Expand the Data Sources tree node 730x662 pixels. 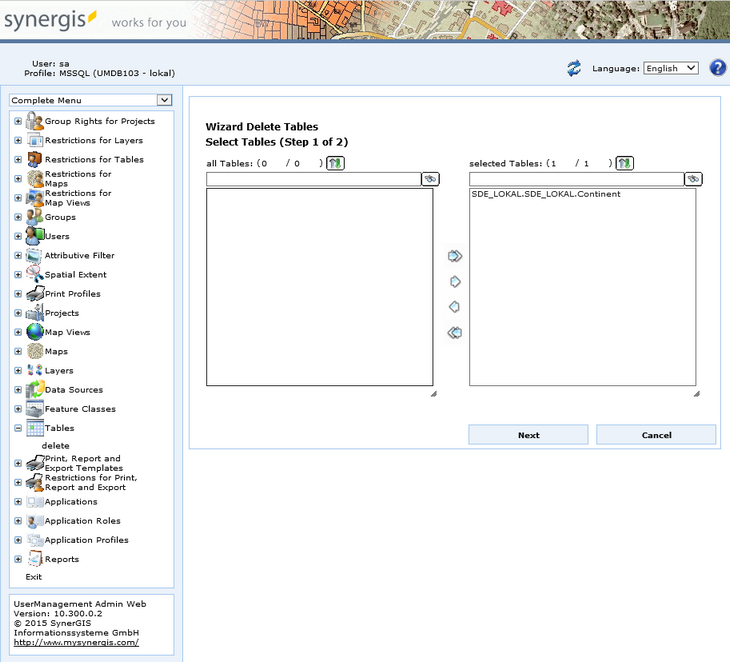click(18, 390)
